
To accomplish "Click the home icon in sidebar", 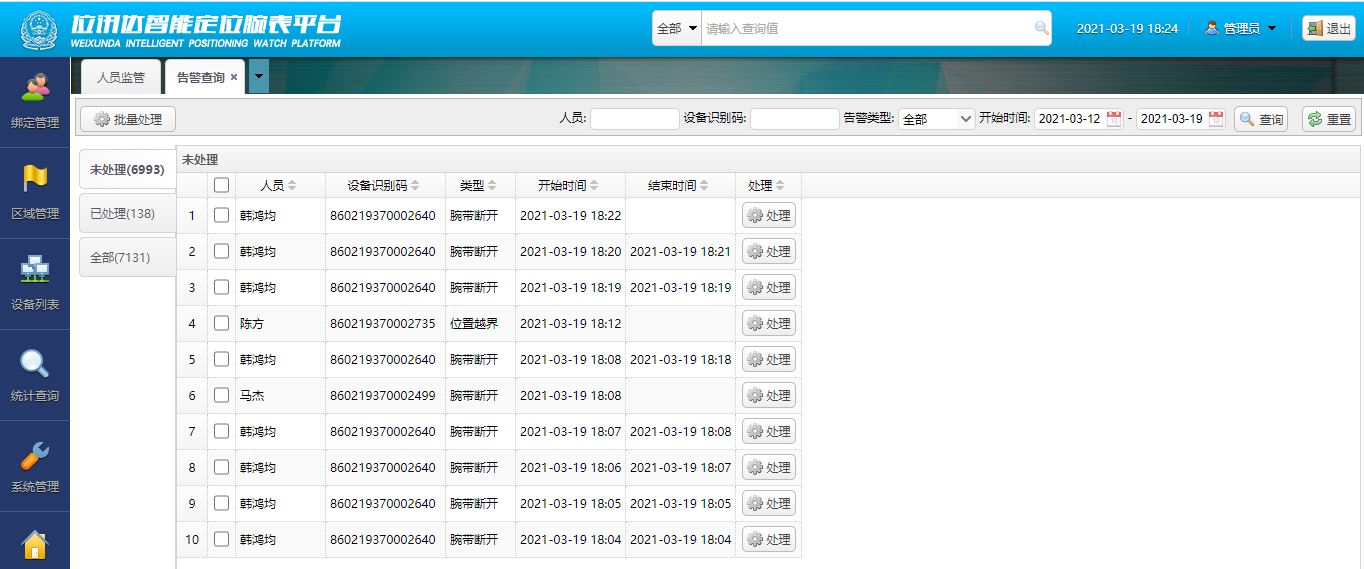I will click(x=35, y=545).
